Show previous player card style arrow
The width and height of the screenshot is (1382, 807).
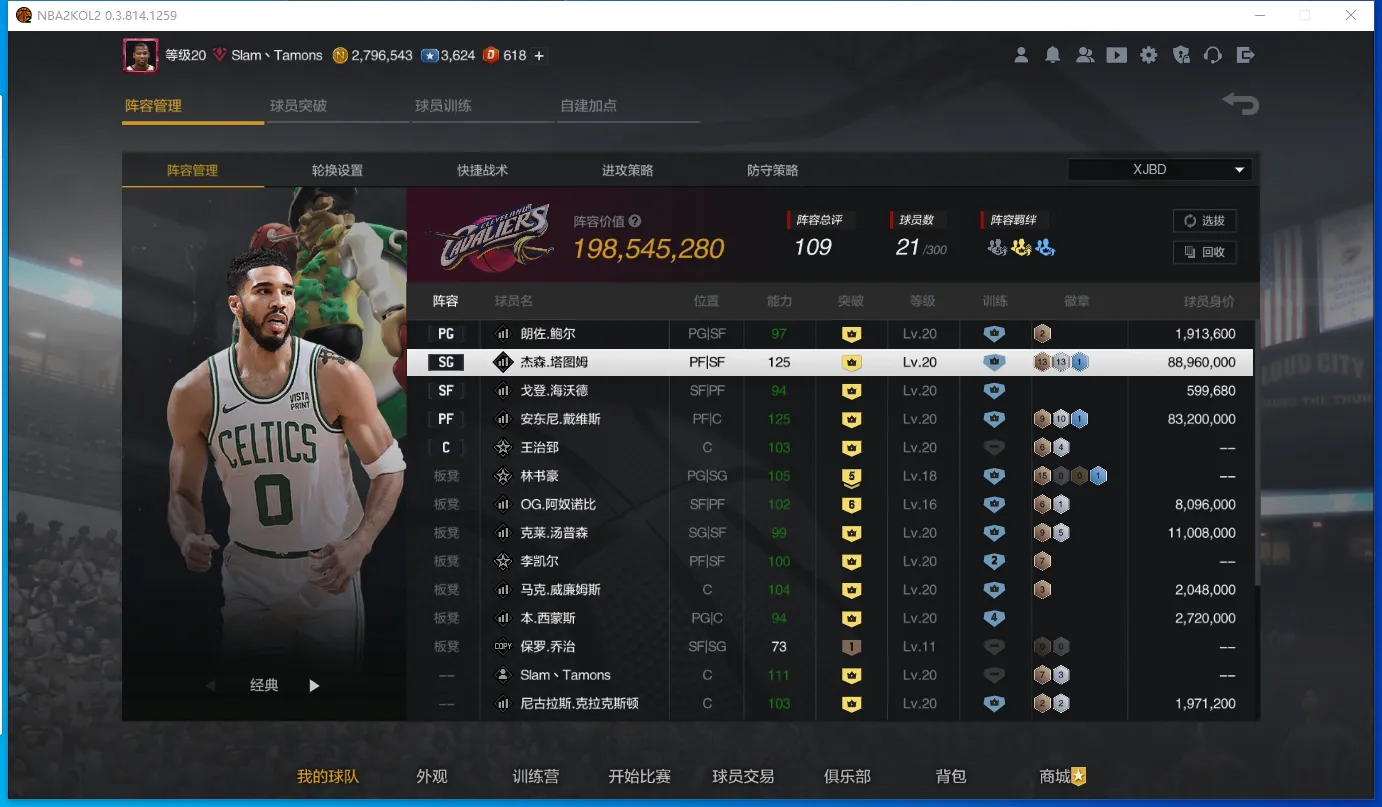[210, 686]
